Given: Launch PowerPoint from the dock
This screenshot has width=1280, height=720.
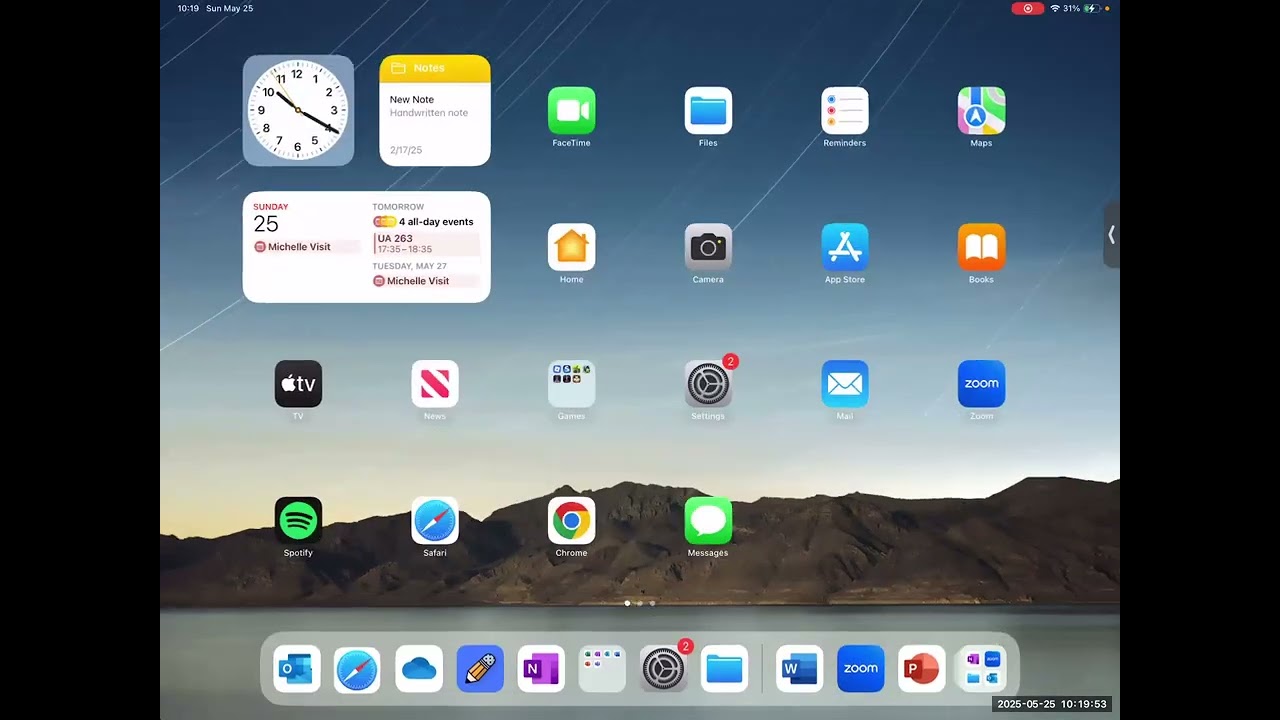Looking at the screenshot, I should (x=921, y=669).
